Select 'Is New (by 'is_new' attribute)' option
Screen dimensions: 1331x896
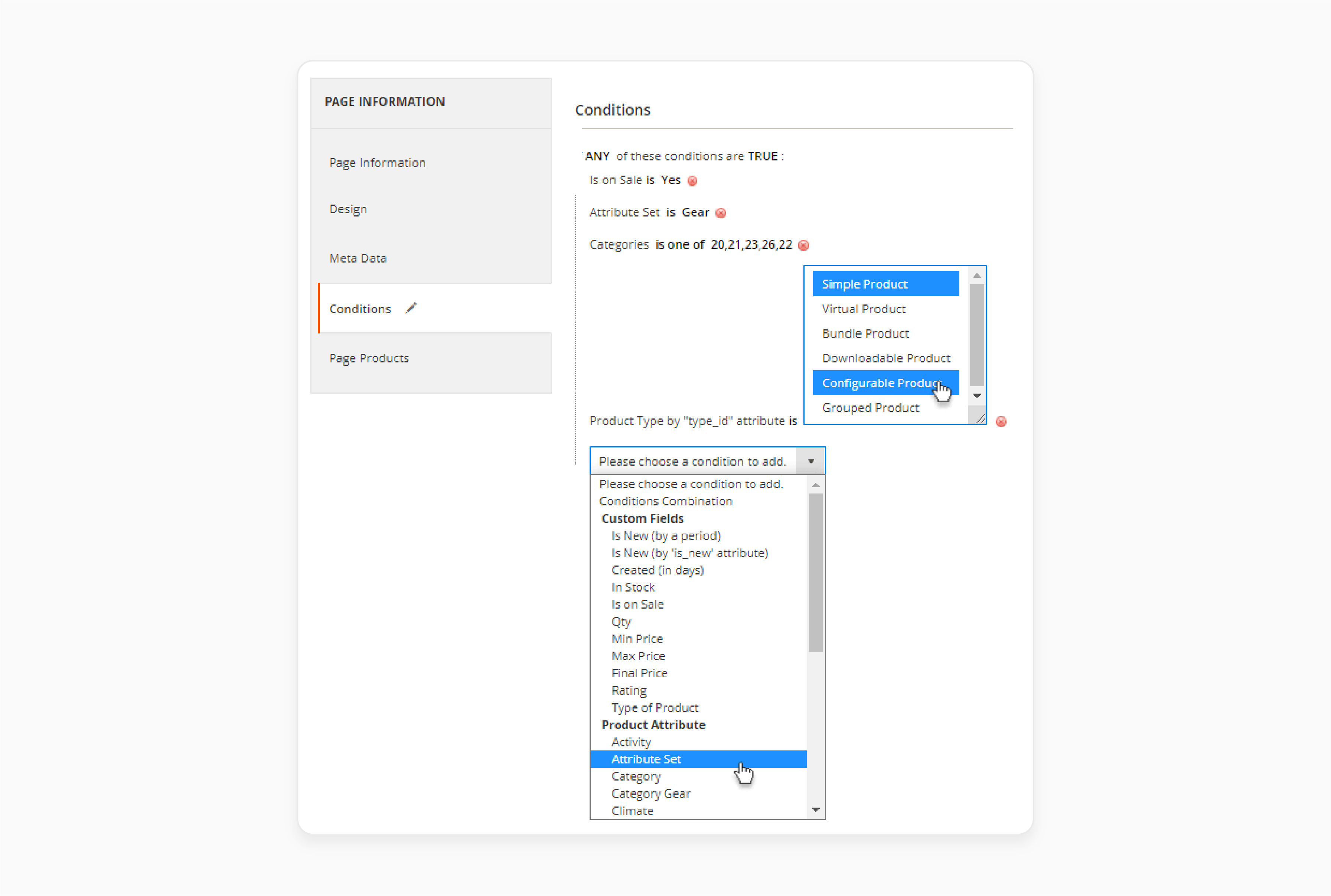pyautogui.click(x=698, y=553)
